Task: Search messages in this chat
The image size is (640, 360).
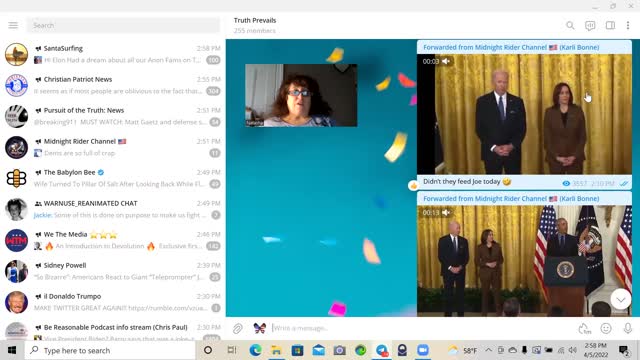Action: 570,25
